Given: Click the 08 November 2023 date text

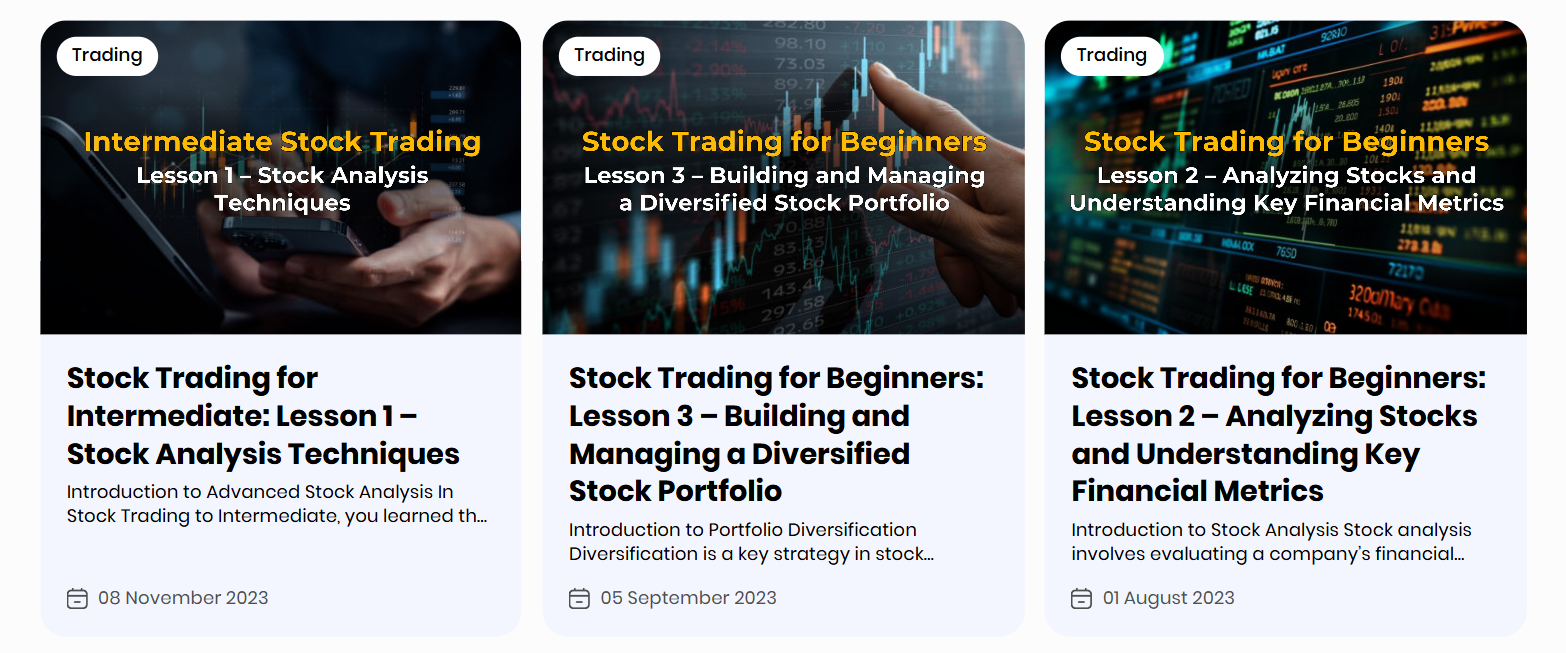Looking at the screenshot, I should point(183,598).
